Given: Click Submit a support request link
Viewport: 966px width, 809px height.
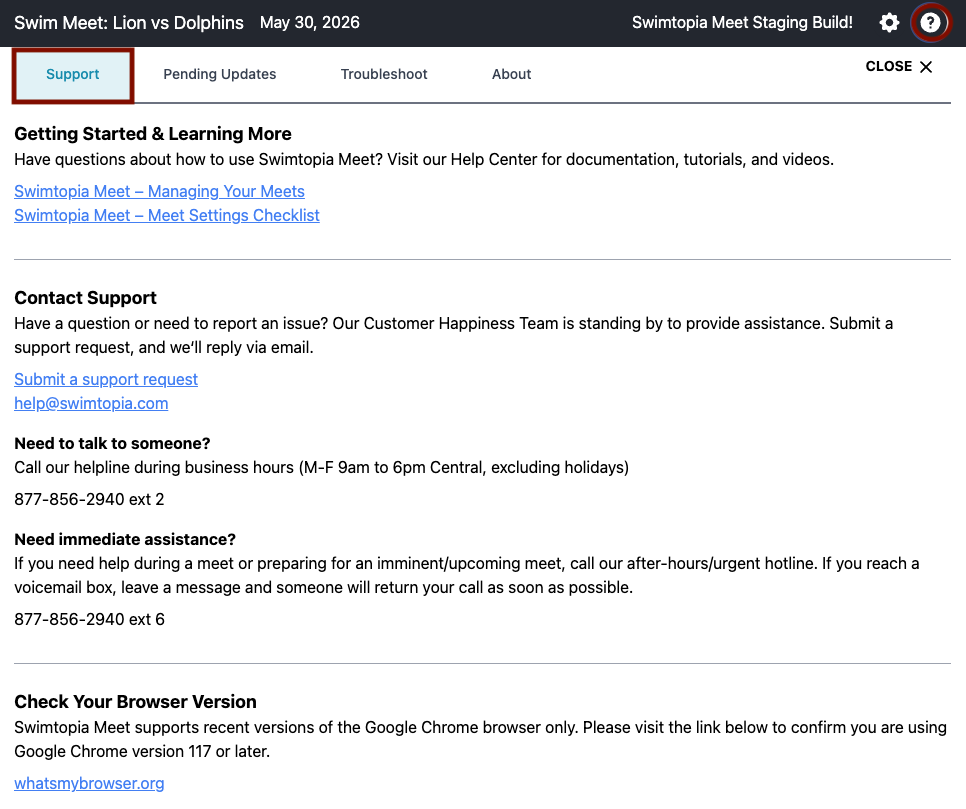Looking at the screenshot, I should click(106, 380).
